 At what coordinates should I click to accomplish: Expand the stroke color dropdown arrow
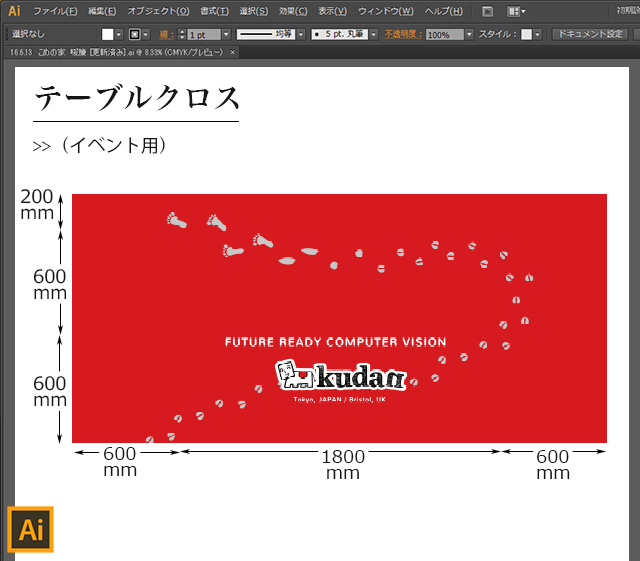[146, 34]
